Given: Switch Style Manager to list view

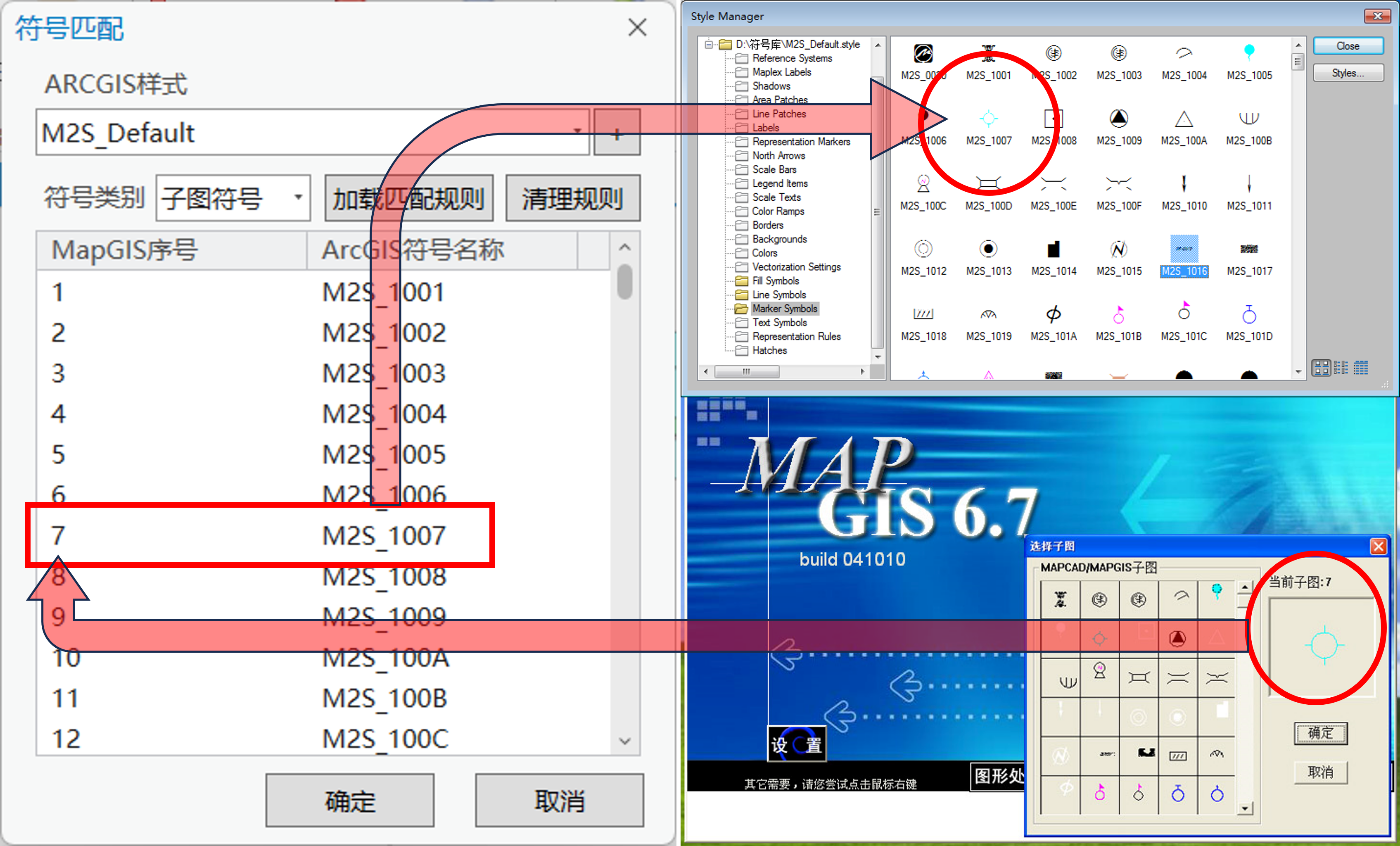Looking at the screenshot, I should pos(1341,368).
